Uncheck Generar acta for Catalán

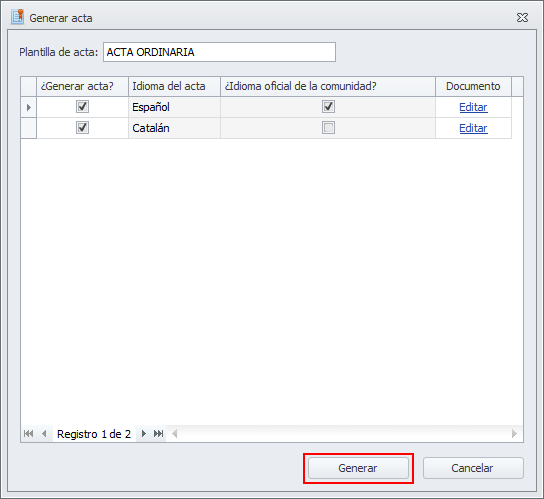click(x=82, y=128)
